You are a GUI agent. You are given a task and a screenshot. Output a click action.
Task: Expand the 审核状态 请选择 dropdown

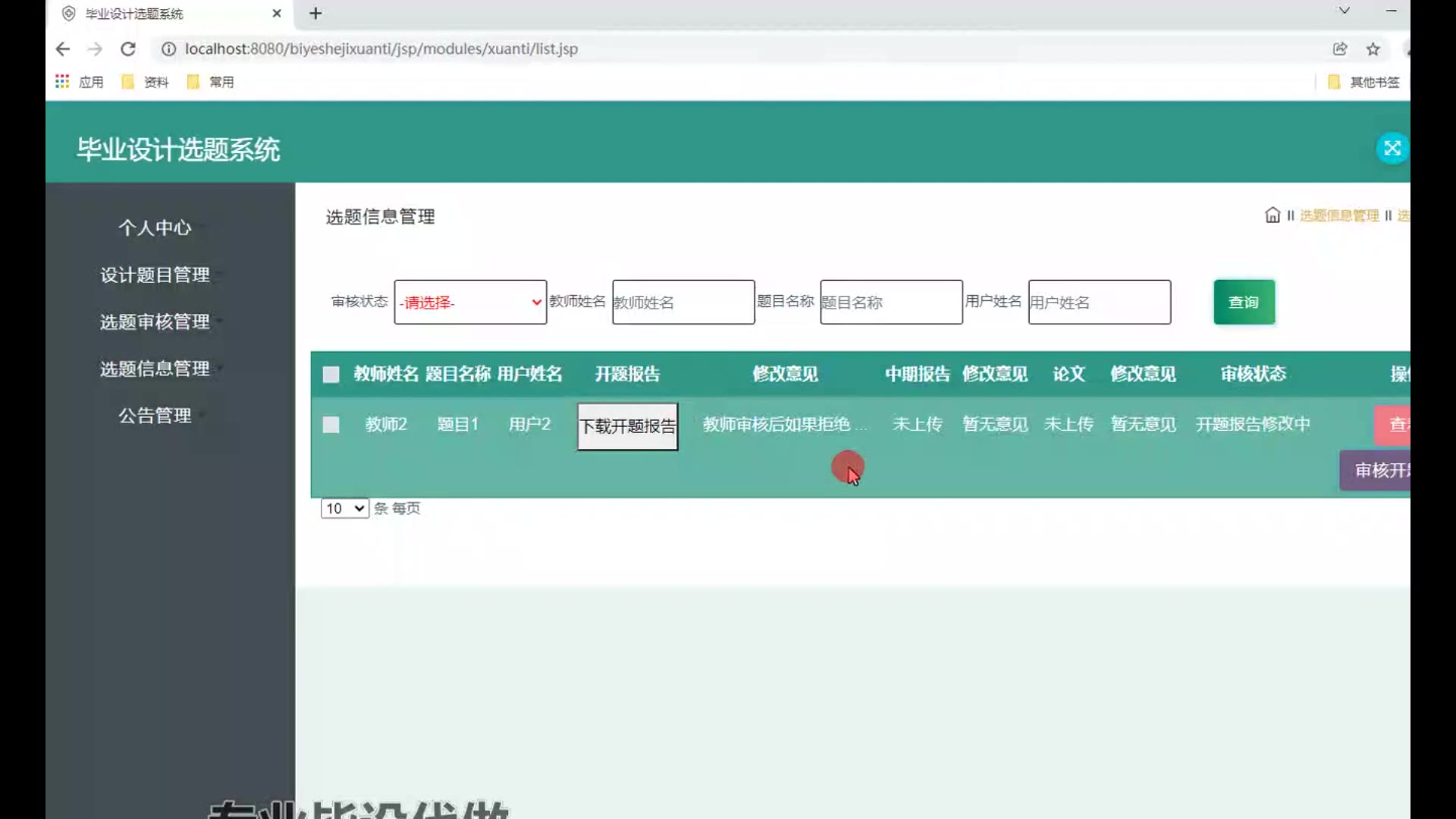click(x=470, y=303)
